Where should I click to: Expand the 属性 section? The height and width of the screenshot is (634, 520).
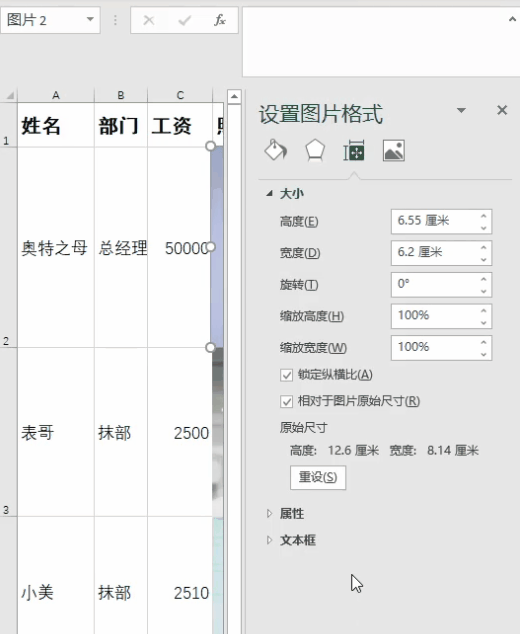(269, 514)
